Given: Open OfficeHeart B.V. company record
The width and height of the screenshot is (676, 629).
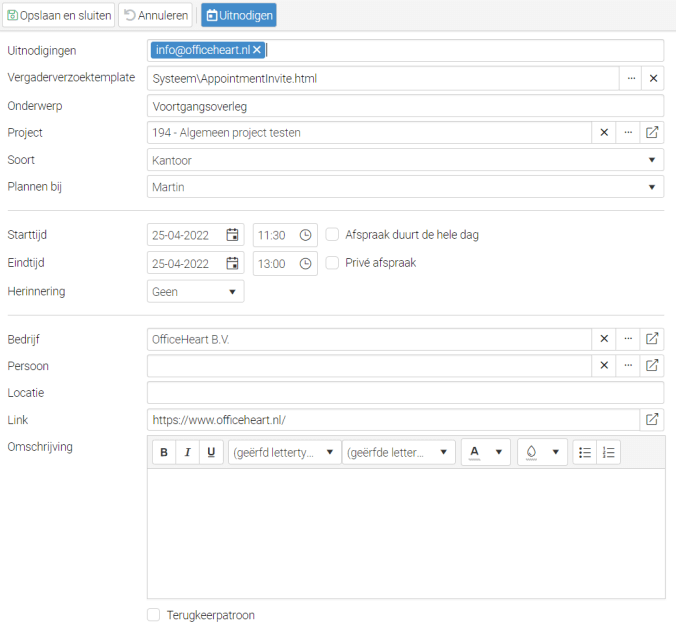Looking at the screenshot, I should (652, 339).
